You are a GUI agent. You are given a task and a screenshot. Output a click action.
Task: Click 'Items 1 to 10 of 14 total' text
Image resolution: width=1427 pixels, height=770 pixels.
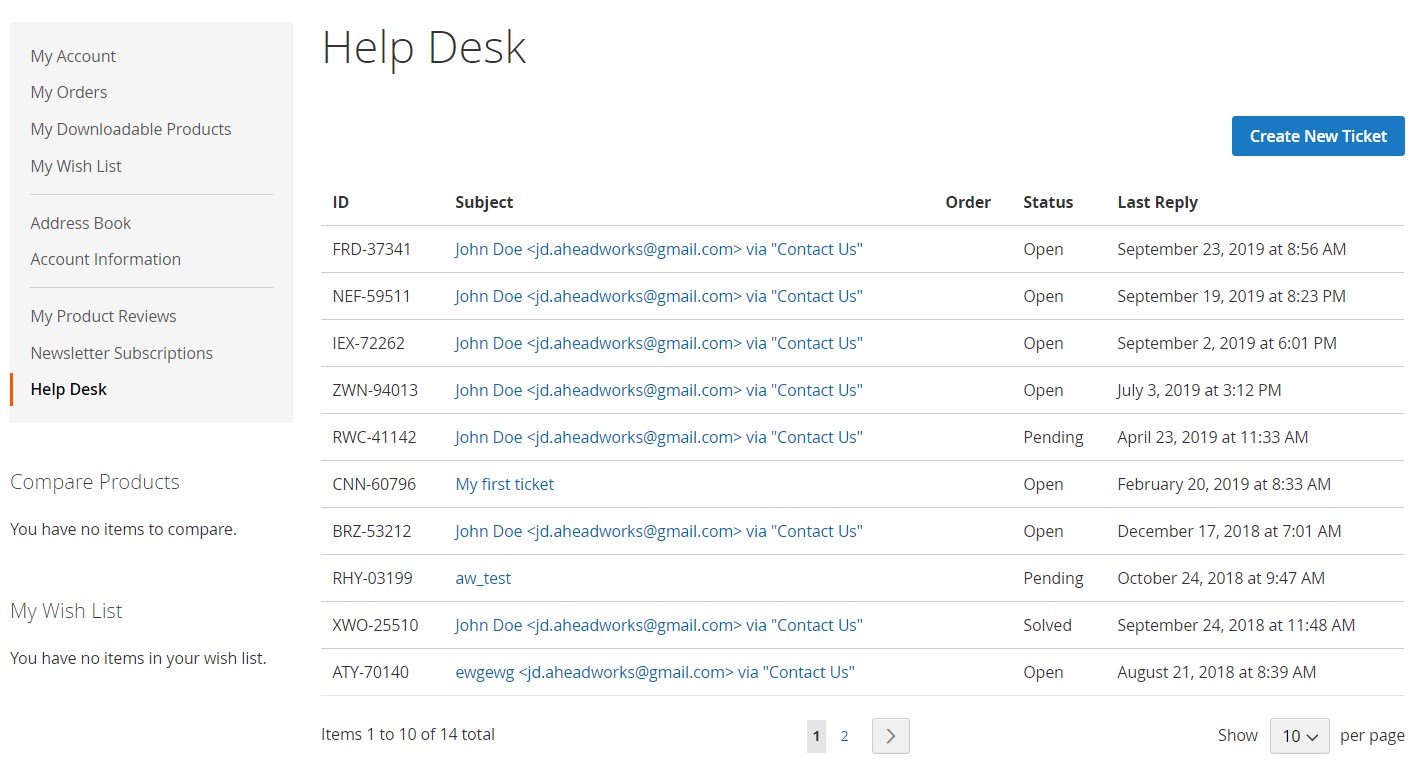pos(408,734)
